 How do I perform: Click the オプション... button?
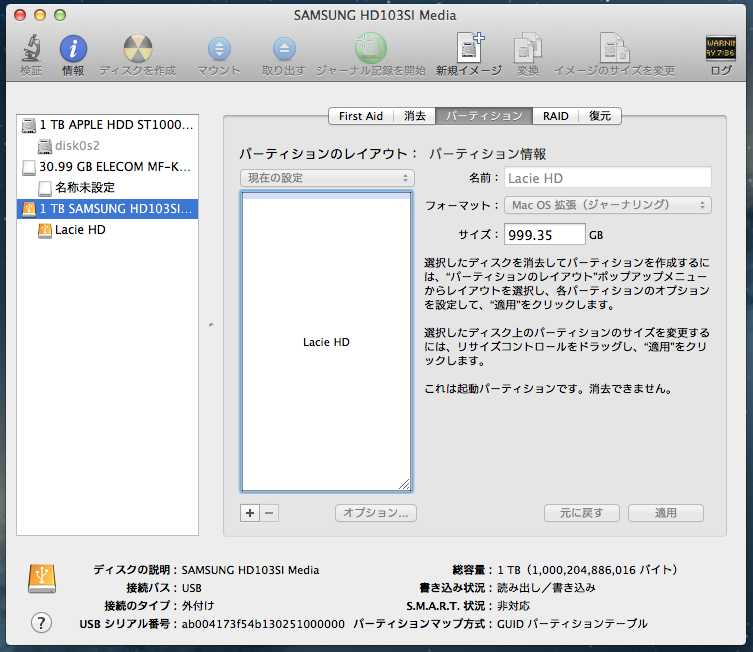(375, 513)
